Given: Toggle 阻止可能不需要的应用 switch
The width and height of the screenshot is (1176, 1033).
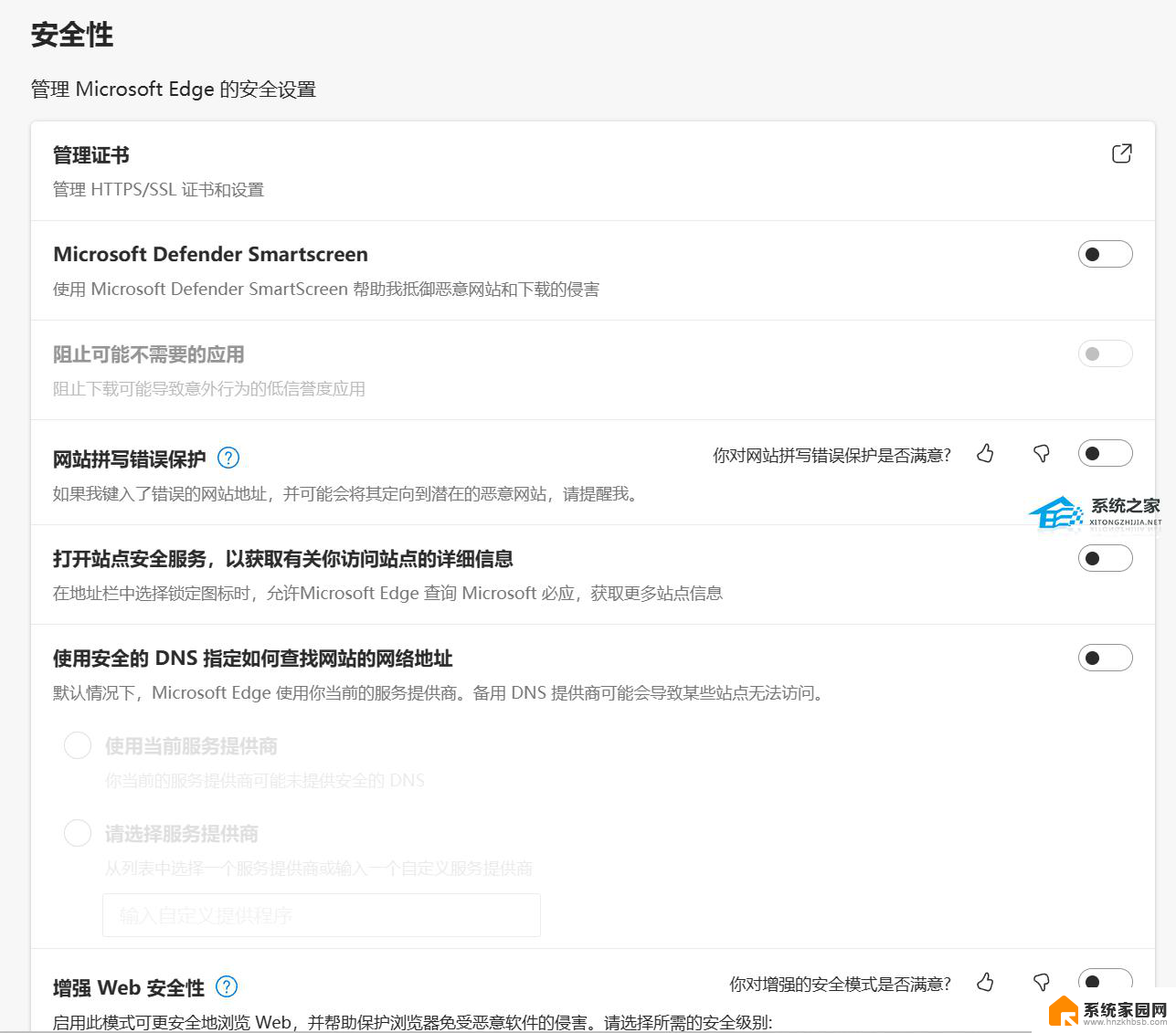Looking at the screenshot, I should 1105,353.
